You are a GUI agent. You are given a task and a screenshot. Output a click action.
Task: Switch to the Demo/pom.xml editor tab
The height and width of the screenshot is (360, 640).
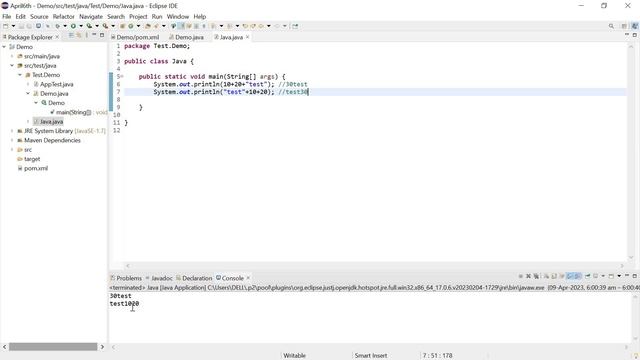(135, 37)
